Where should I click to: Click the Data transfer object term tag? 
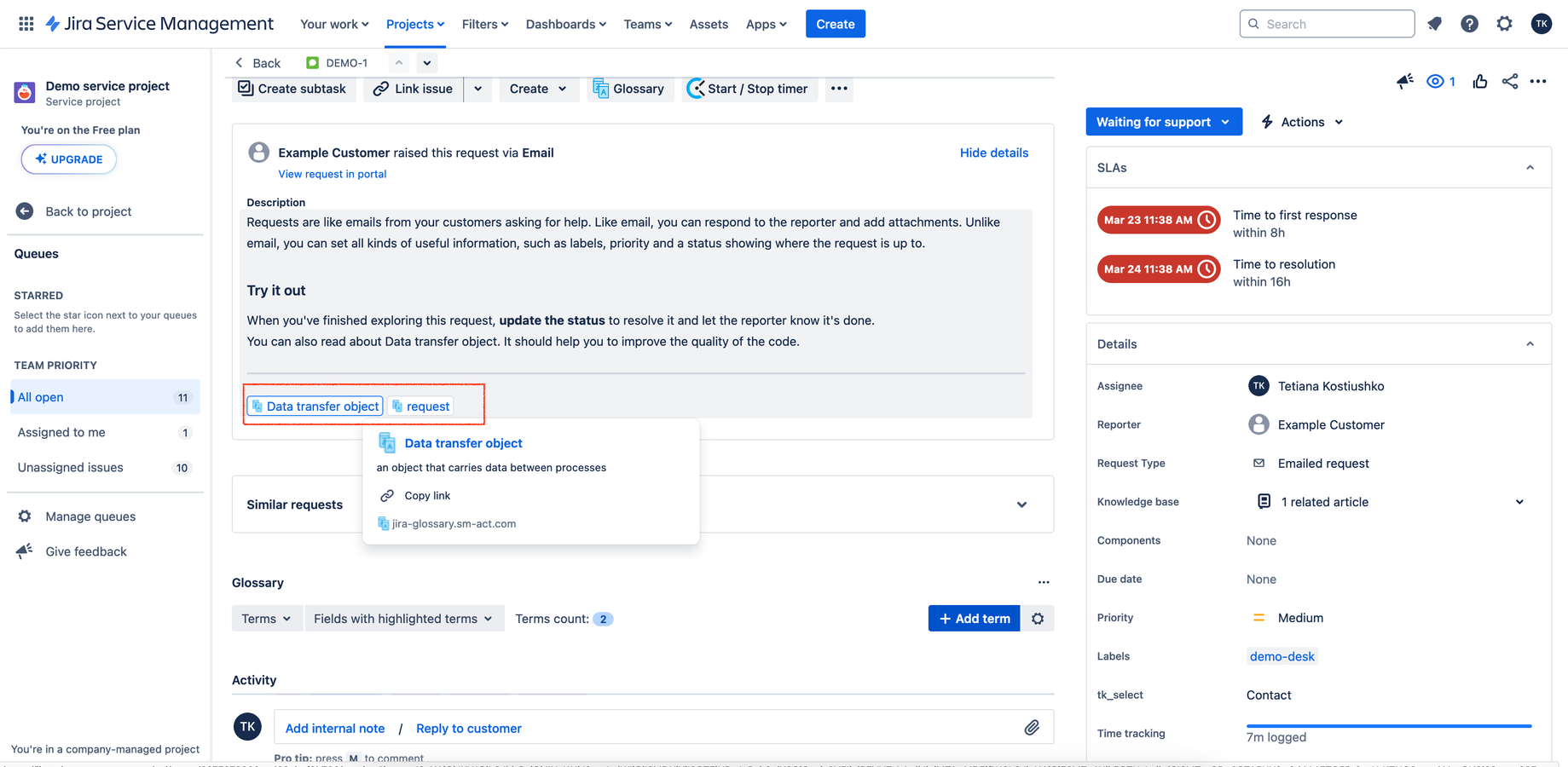[x=315, y=407]
